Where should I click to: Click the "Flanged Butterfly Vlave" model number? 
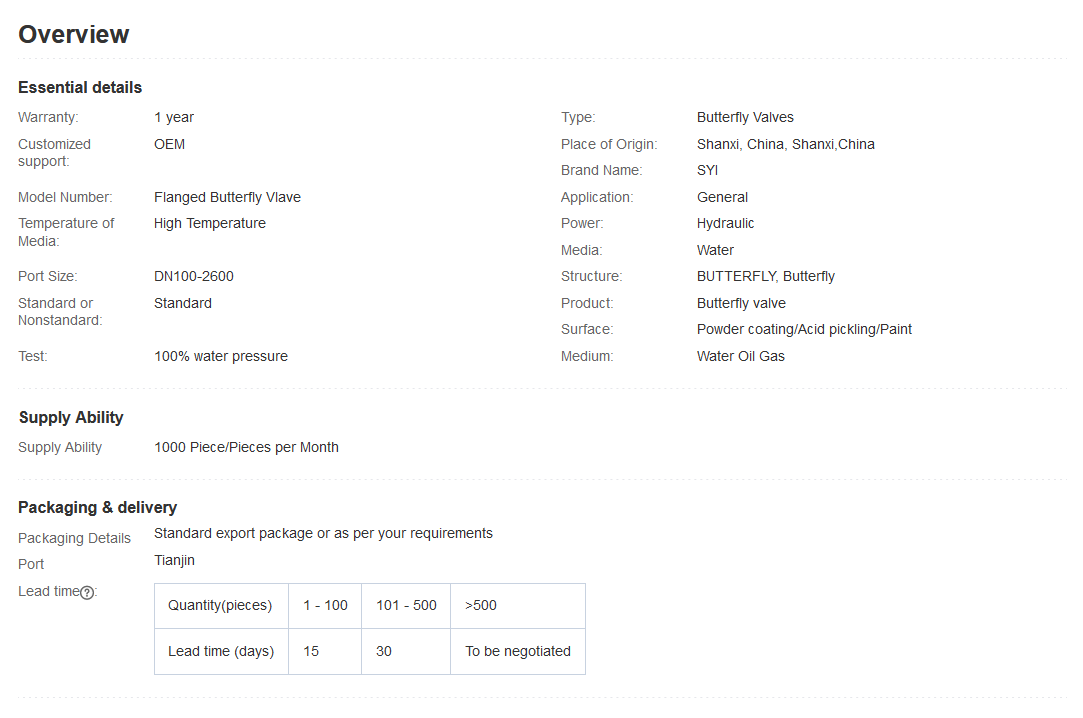tap(227, 197)
